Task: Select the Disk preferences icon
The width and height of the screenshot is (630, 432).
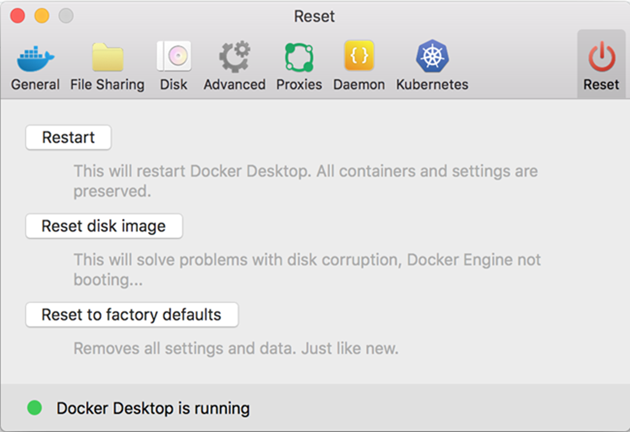Action: [x=173, y=57]
